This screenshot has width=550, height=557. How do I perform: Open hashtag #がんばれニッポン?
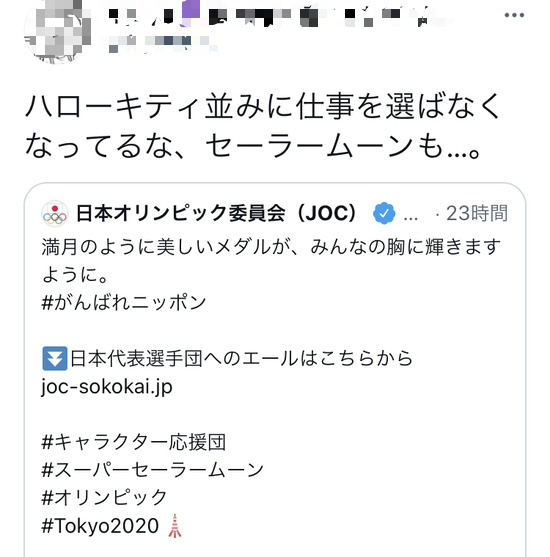[x=124, y=303]
